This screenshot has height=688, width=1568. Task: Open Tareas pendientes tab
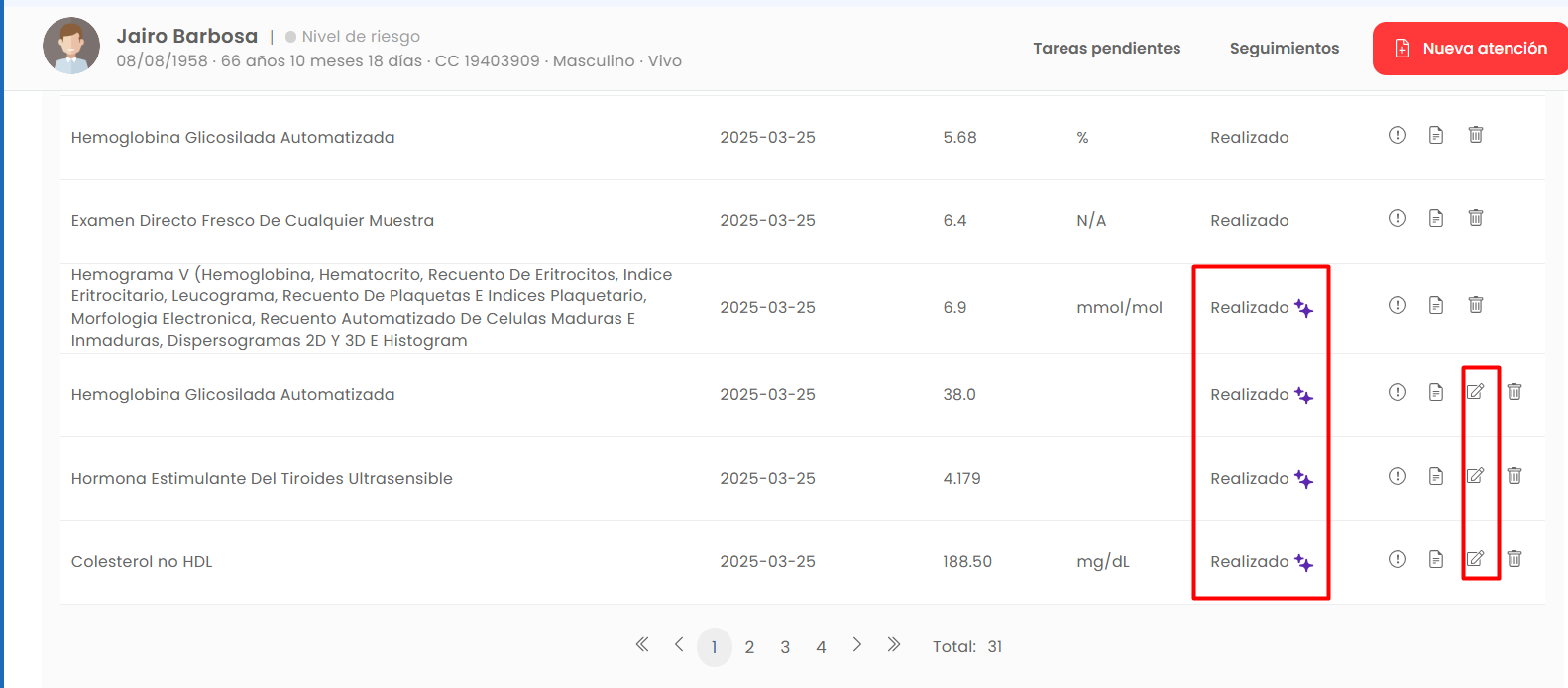(1107, 49)
